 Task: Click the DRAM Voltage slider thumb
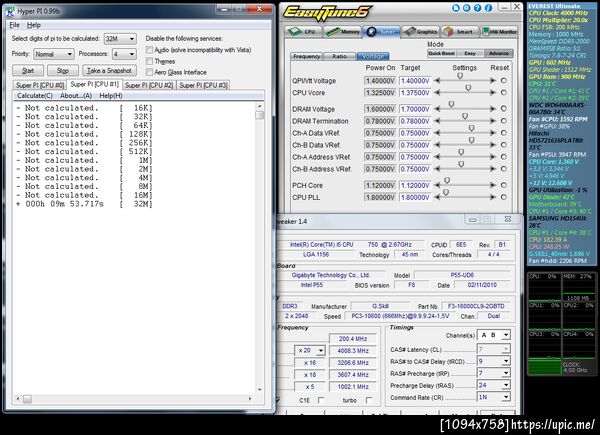click(x=451, y=104)
